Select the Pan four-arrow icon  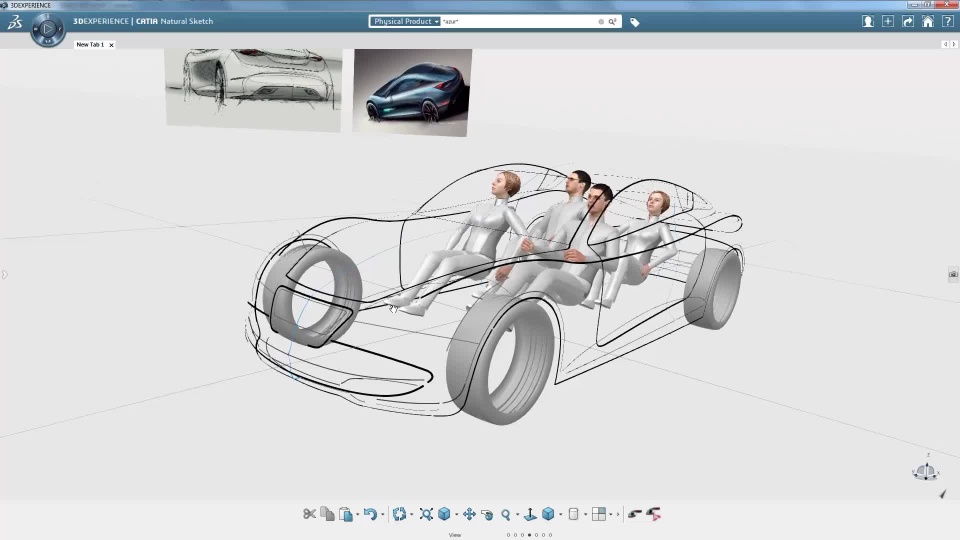469,514
